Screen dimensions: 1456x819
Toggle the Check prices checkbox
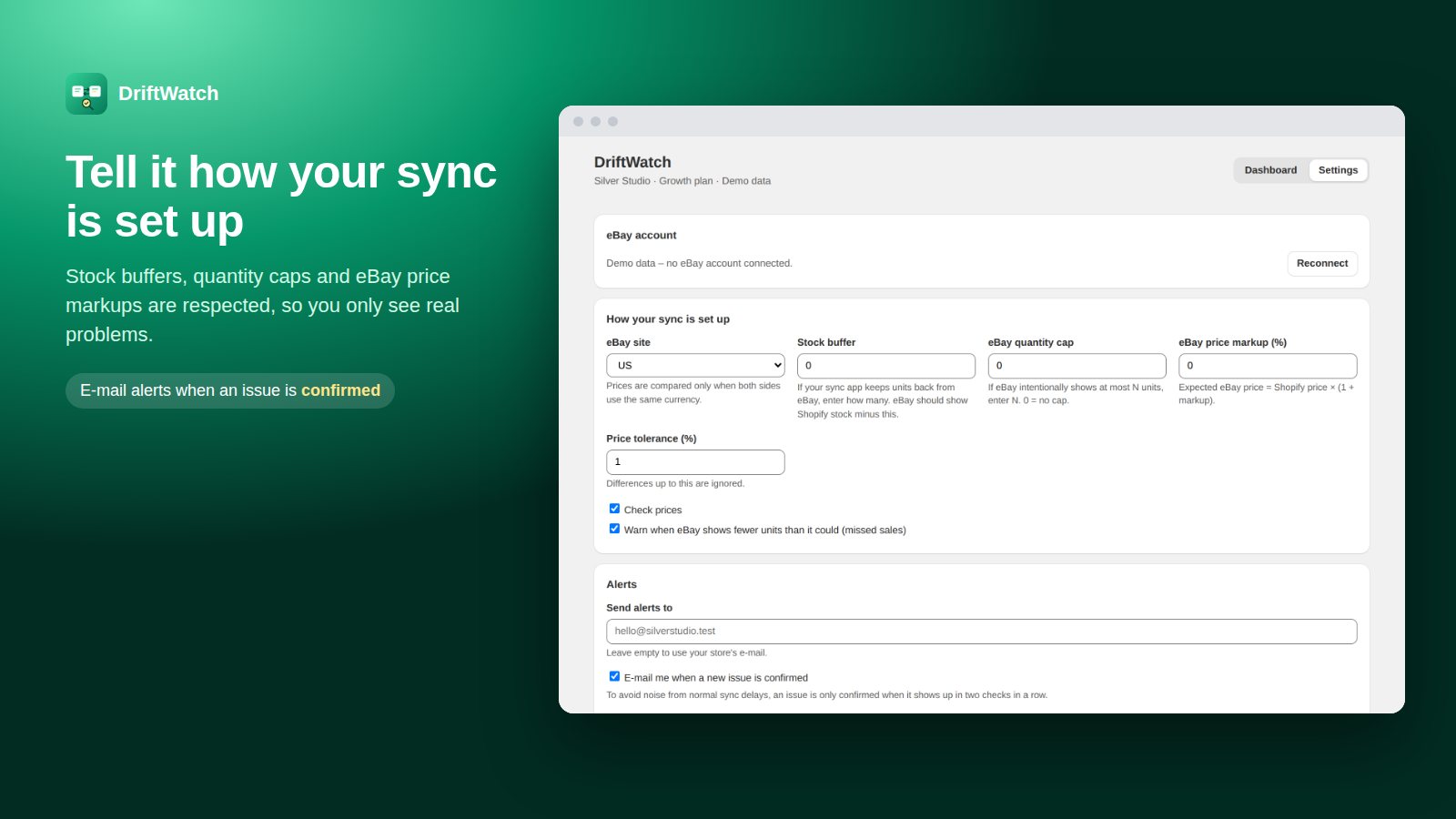tap(614, 509)
